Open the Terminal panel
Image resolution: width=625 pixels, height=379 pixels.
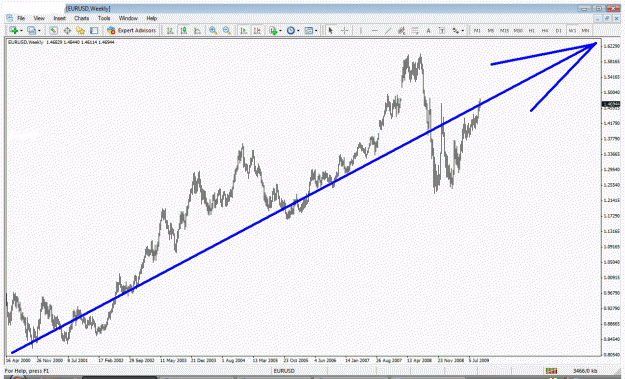click(94, 30)
